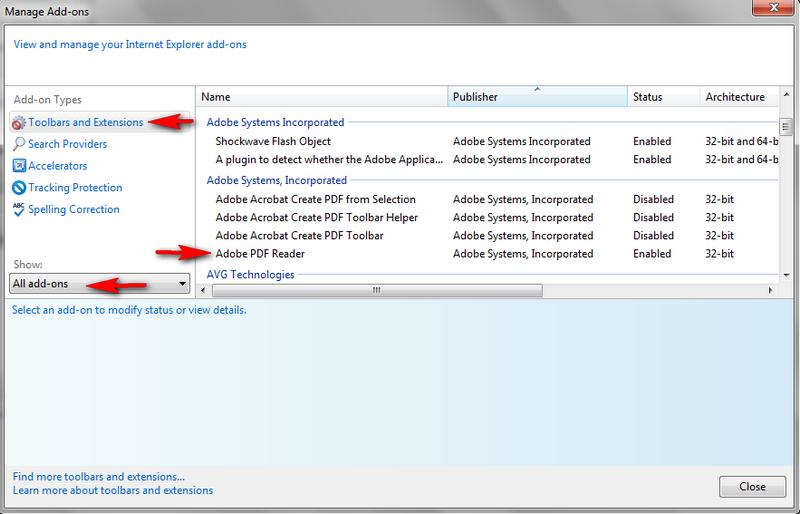The height and width of the screenshot is (514, 800).
Task: Click the Toolbars and Extensions gear icon
Action: (x=19, y=122)
